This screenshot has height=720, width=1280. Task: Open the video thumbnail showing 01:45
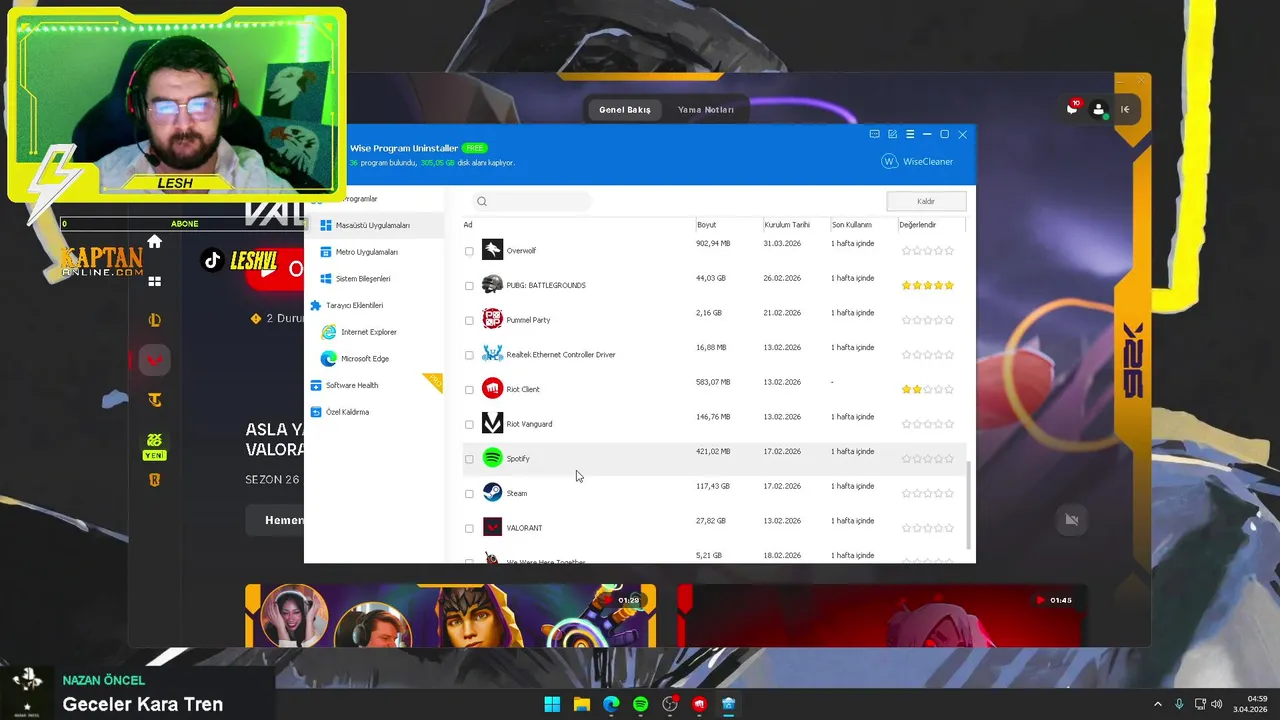(x=881, y=616)
